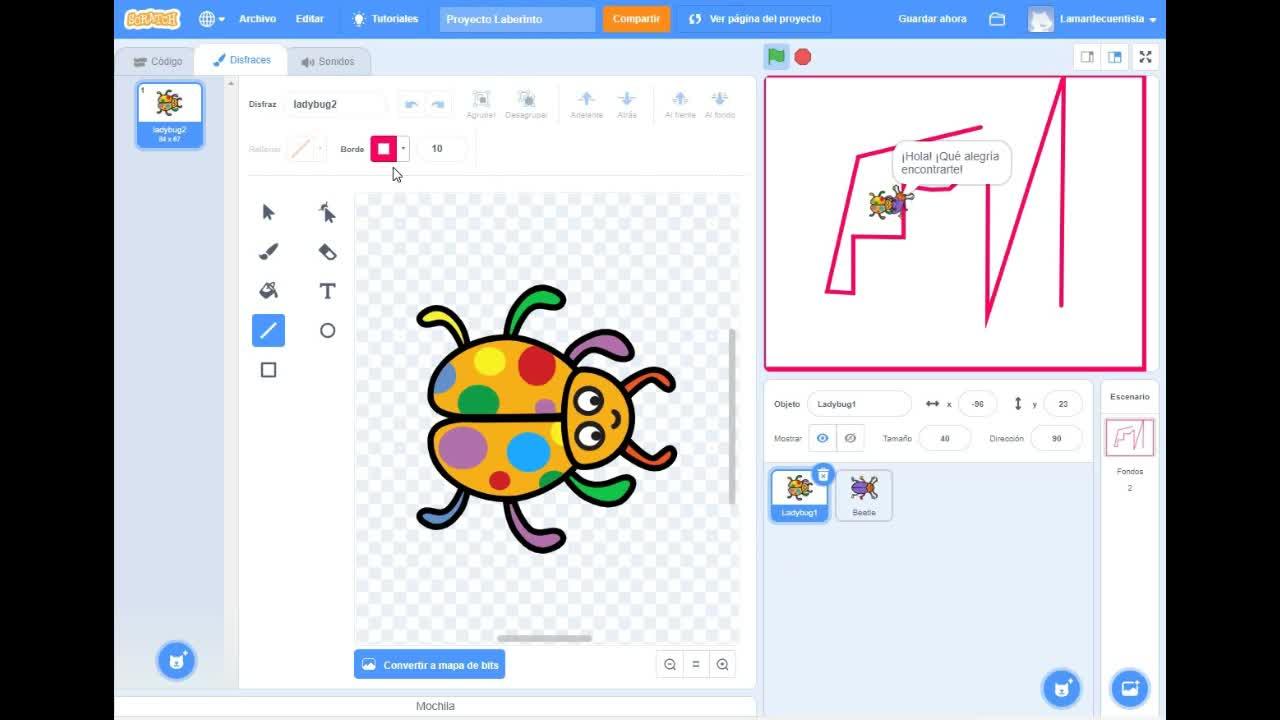This screenshot has width=1280, height=720.
Task: Switch to large stage layout
Action: point(1114,57)
